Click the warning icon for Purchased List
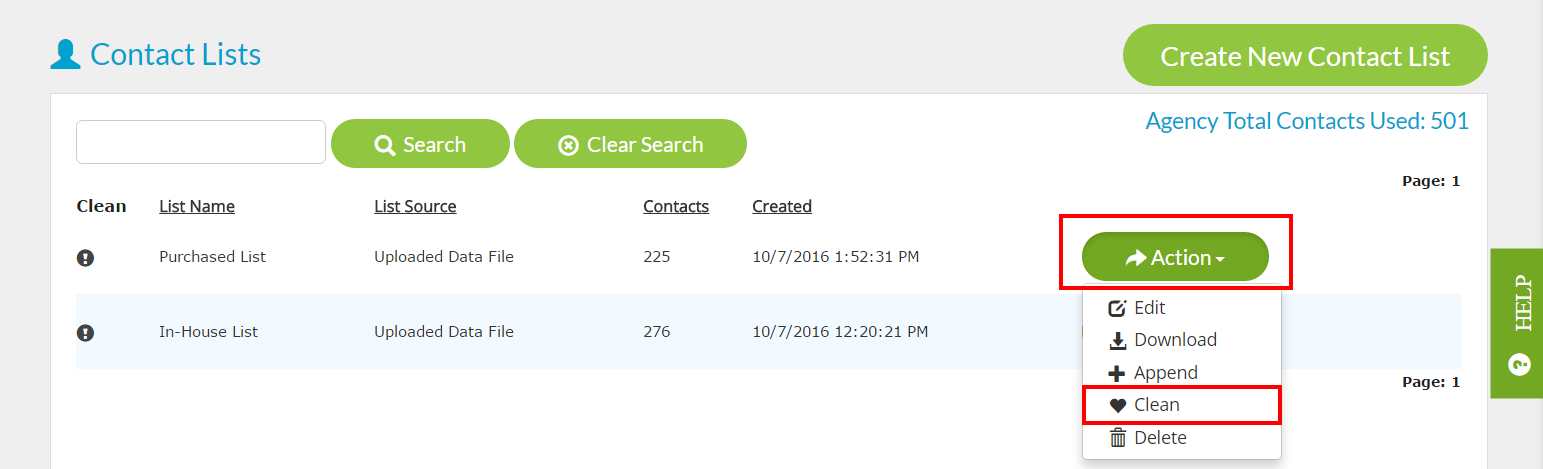This screenshot has height=469, width=1543. (x=86, y=258)
